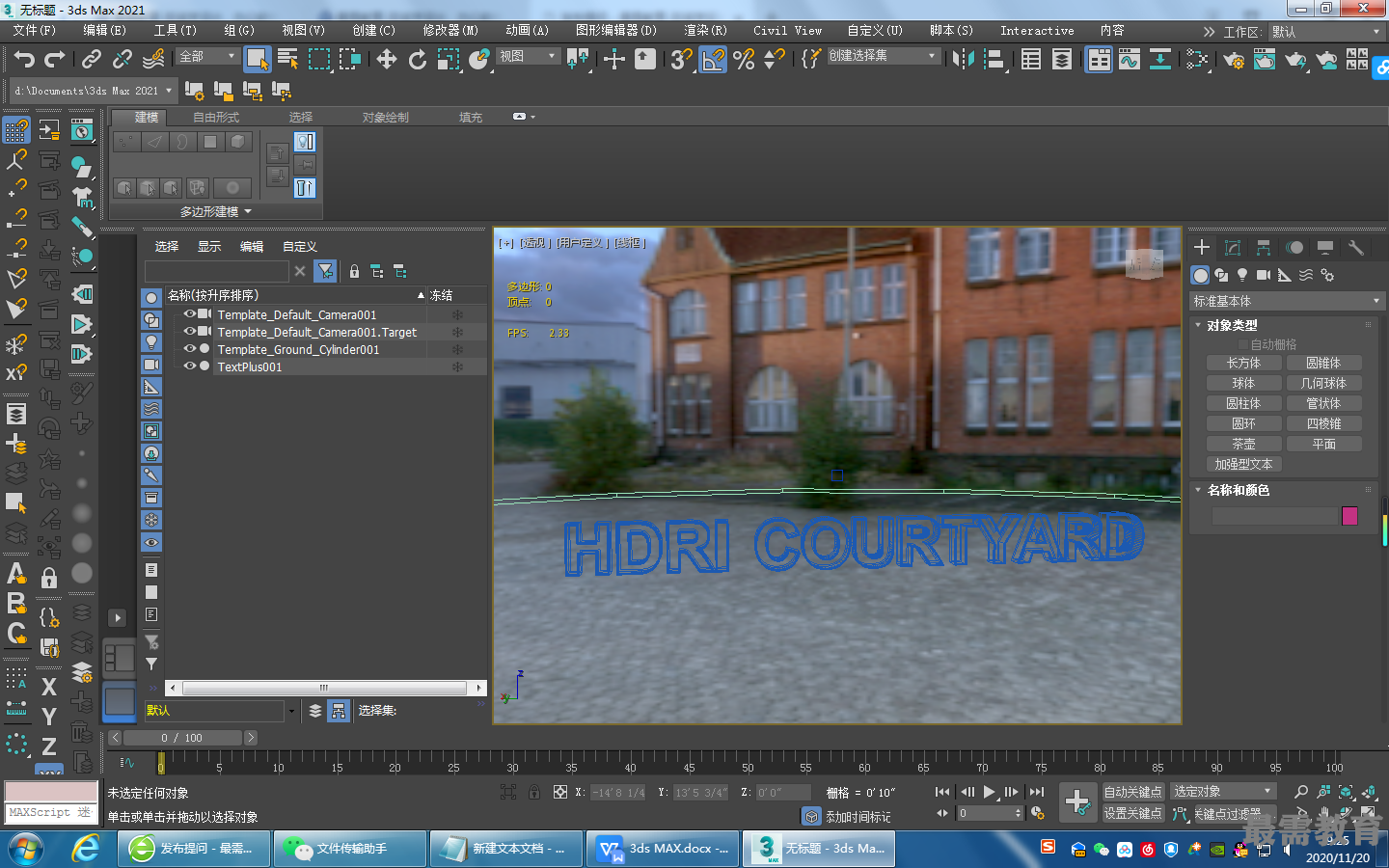Click the 茶壶 teapot button
This screenshot has height=868, width=1389.
(1244, 444)
